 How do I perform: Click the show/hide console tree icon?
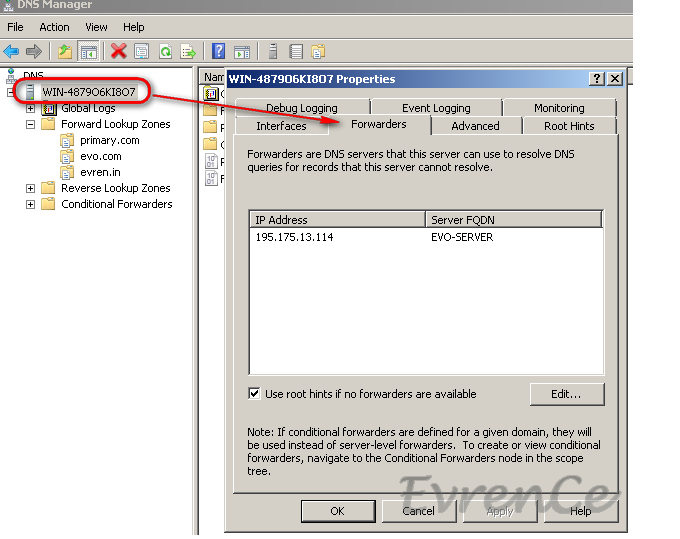[x=88, y=51]
